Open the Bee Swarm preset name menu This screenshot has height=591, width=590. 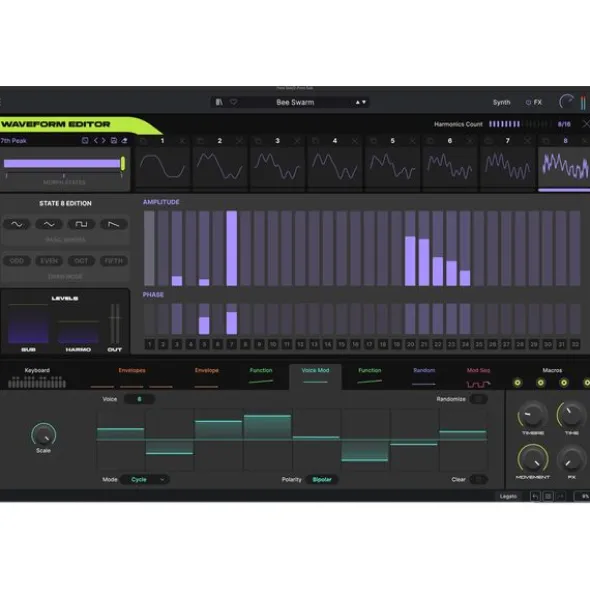295,102
